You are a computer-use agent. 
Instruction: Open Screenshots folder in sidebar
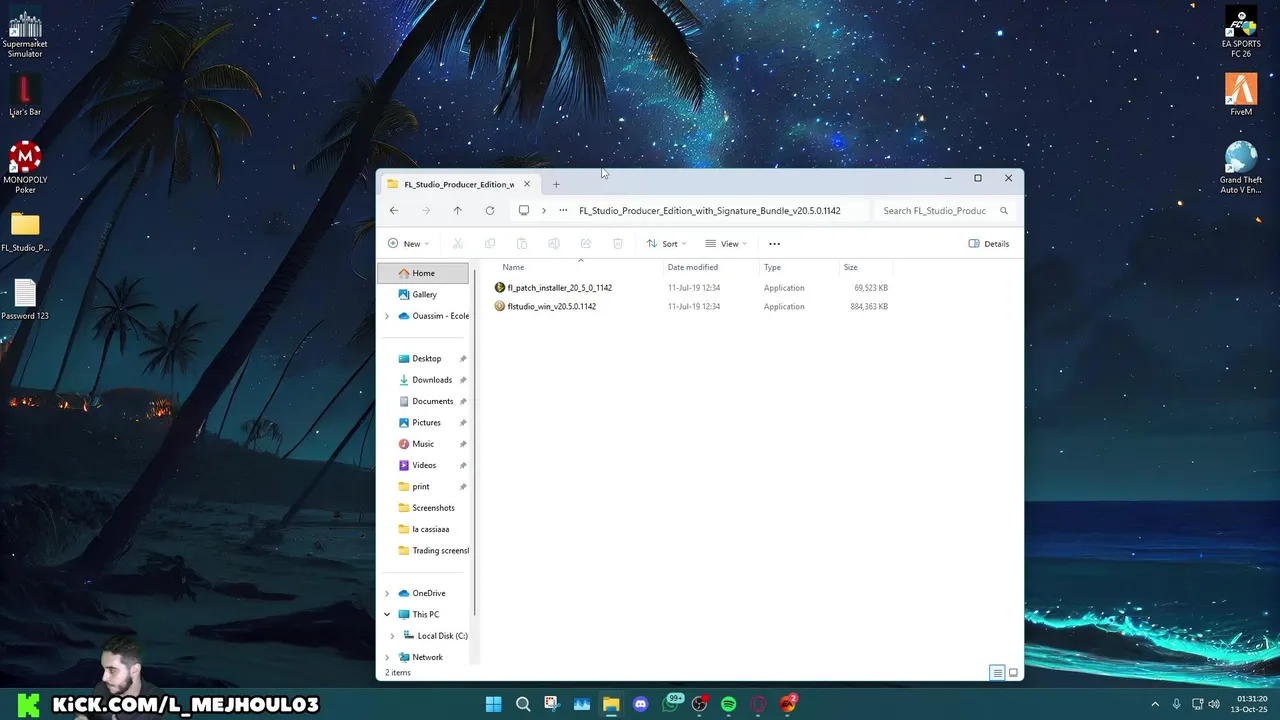pyautogui.click(x=433, y=508)
